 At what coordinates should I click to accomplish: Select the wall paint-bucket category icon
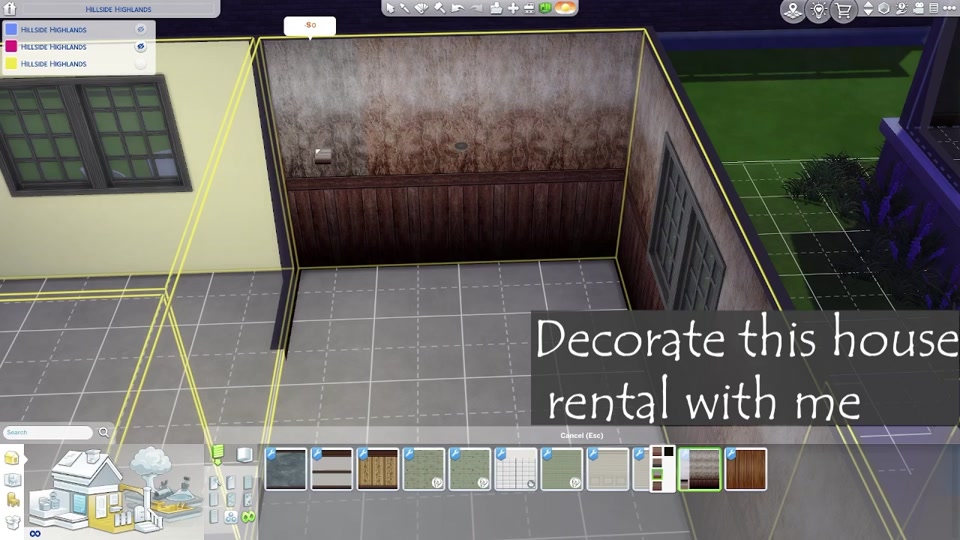(214, 483)
